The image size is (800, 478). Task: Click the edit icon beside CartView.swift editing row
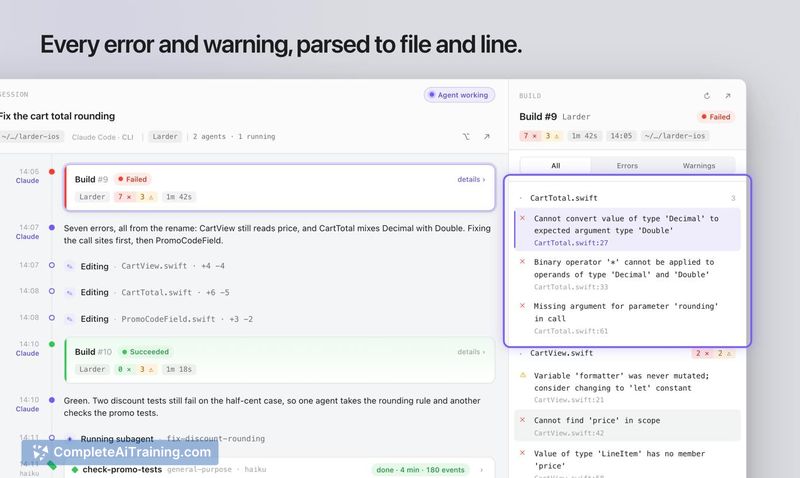click(70, 266)
